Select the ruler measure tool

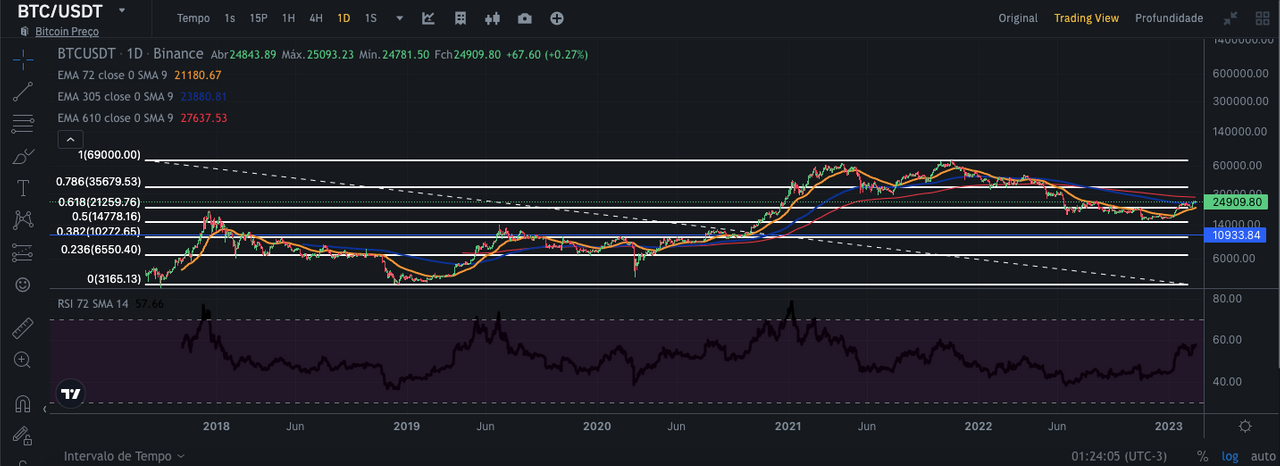[x=23, y=328]
